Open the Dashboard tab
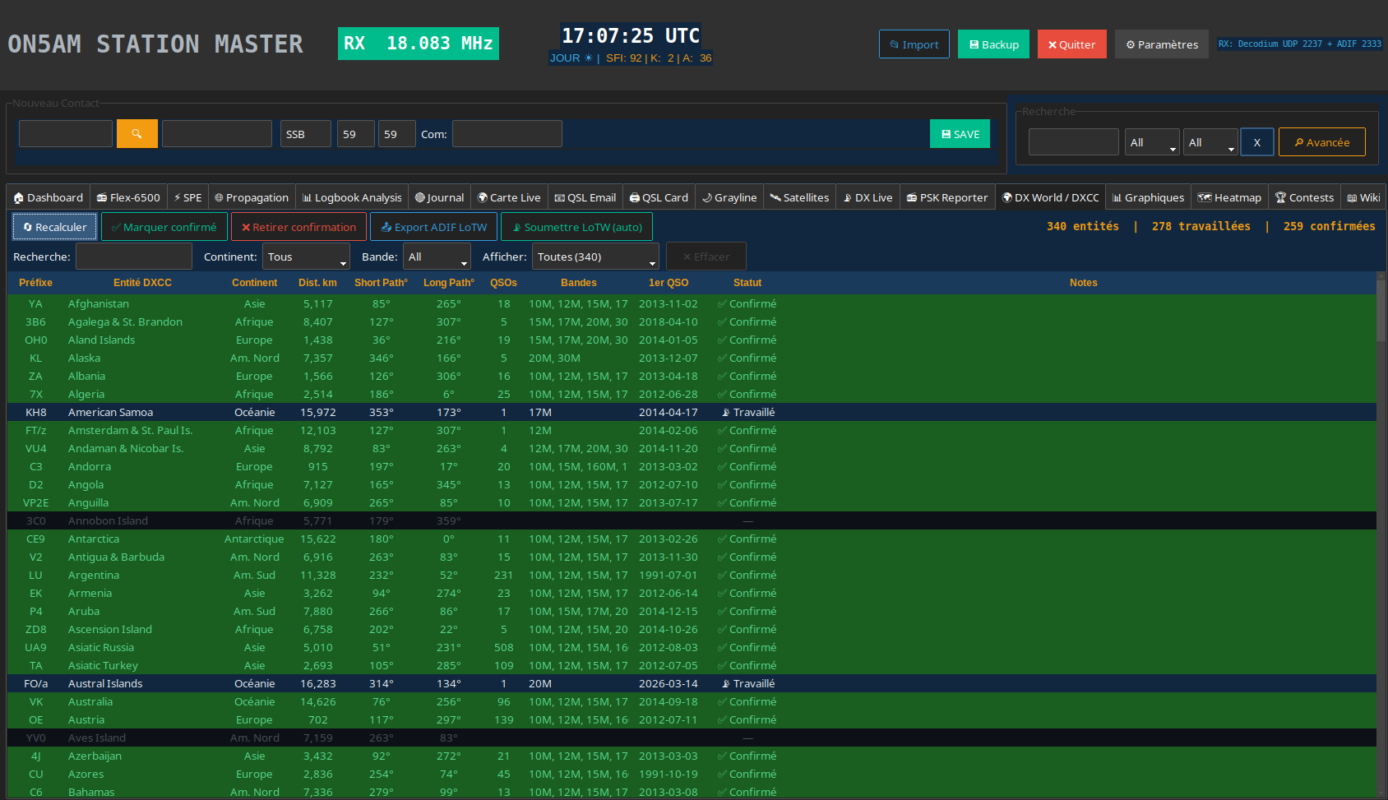 [48, 198]
